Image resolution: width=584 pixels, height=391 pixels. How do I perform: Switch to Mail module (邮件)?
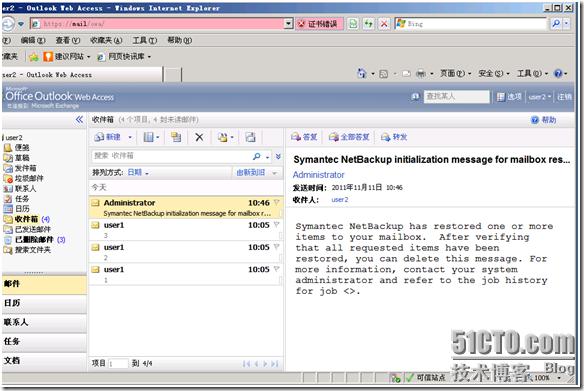tap(44, 284)
